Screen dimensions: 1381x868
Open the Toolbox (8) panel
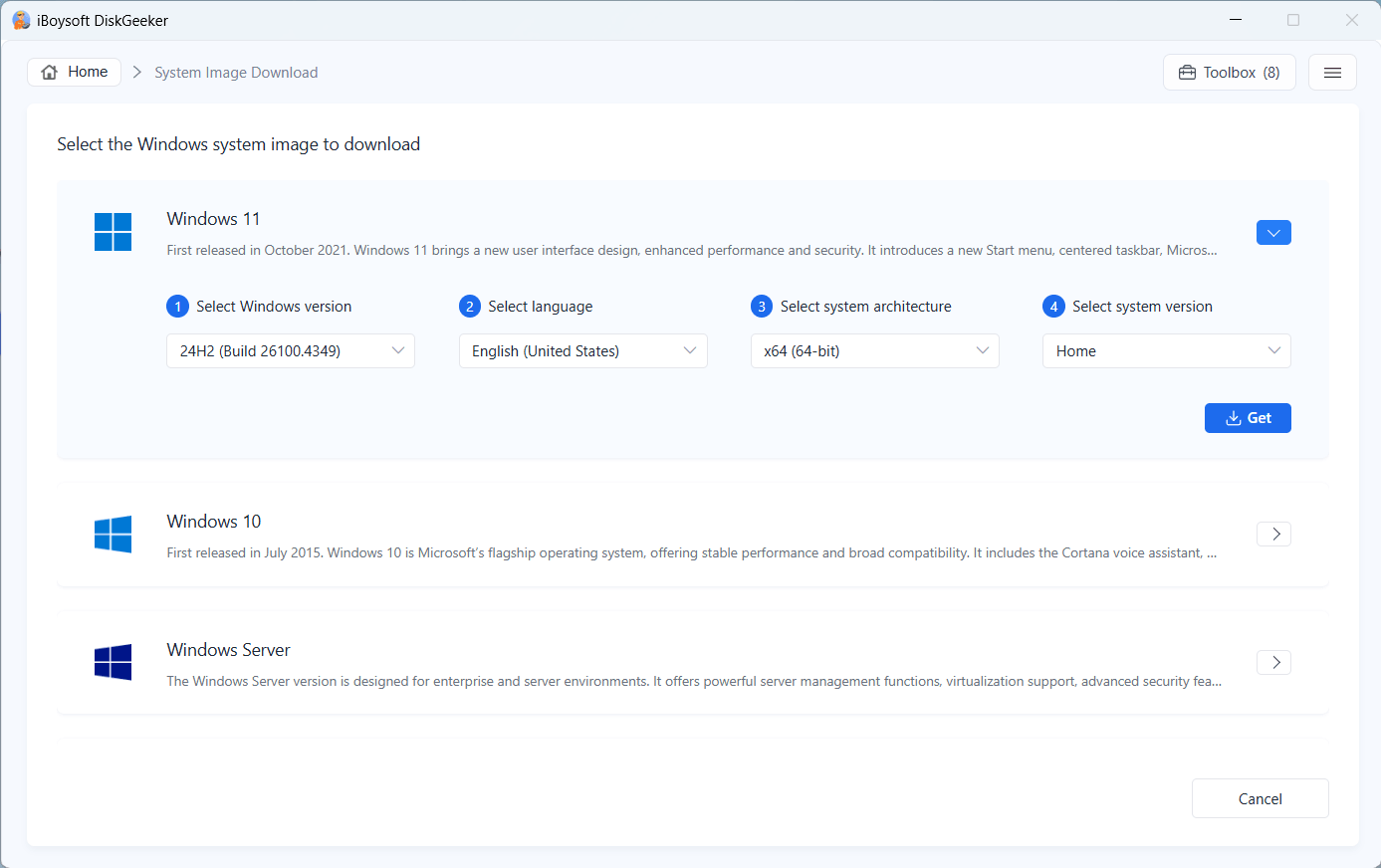coord(1230,73)
